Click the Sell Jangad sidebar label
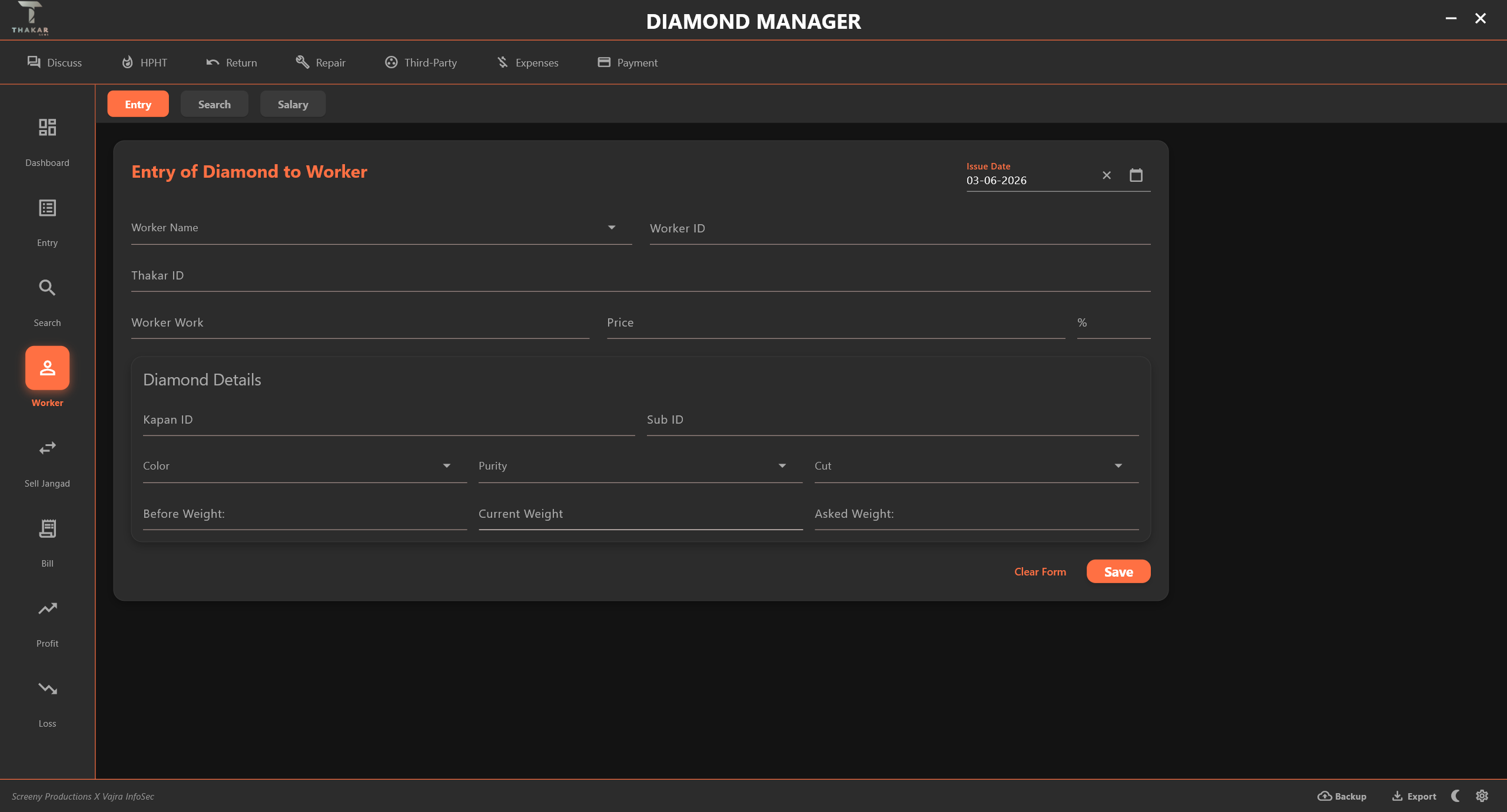The image size is (1507, 812). [47, 483]
